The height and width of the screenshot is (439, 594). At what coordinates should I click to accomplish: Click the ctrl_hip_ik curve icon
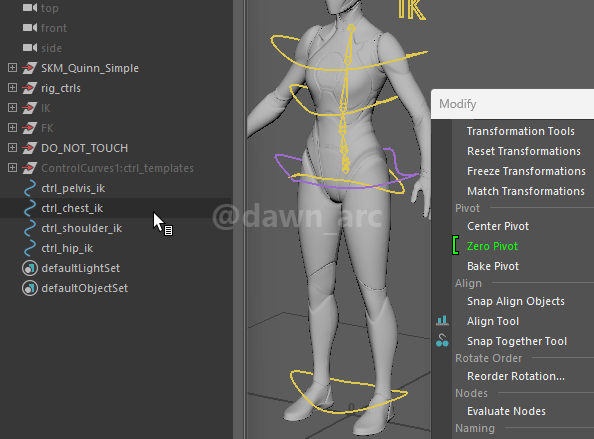click(x=30, y=248)
